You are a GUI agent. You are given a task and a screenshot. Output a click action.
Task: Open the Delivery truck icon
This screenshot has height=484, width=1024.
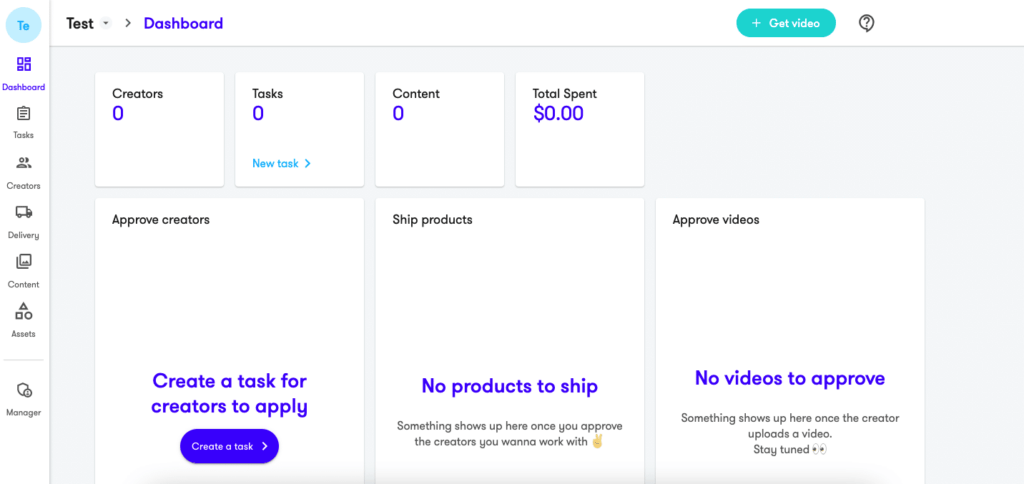24,212
